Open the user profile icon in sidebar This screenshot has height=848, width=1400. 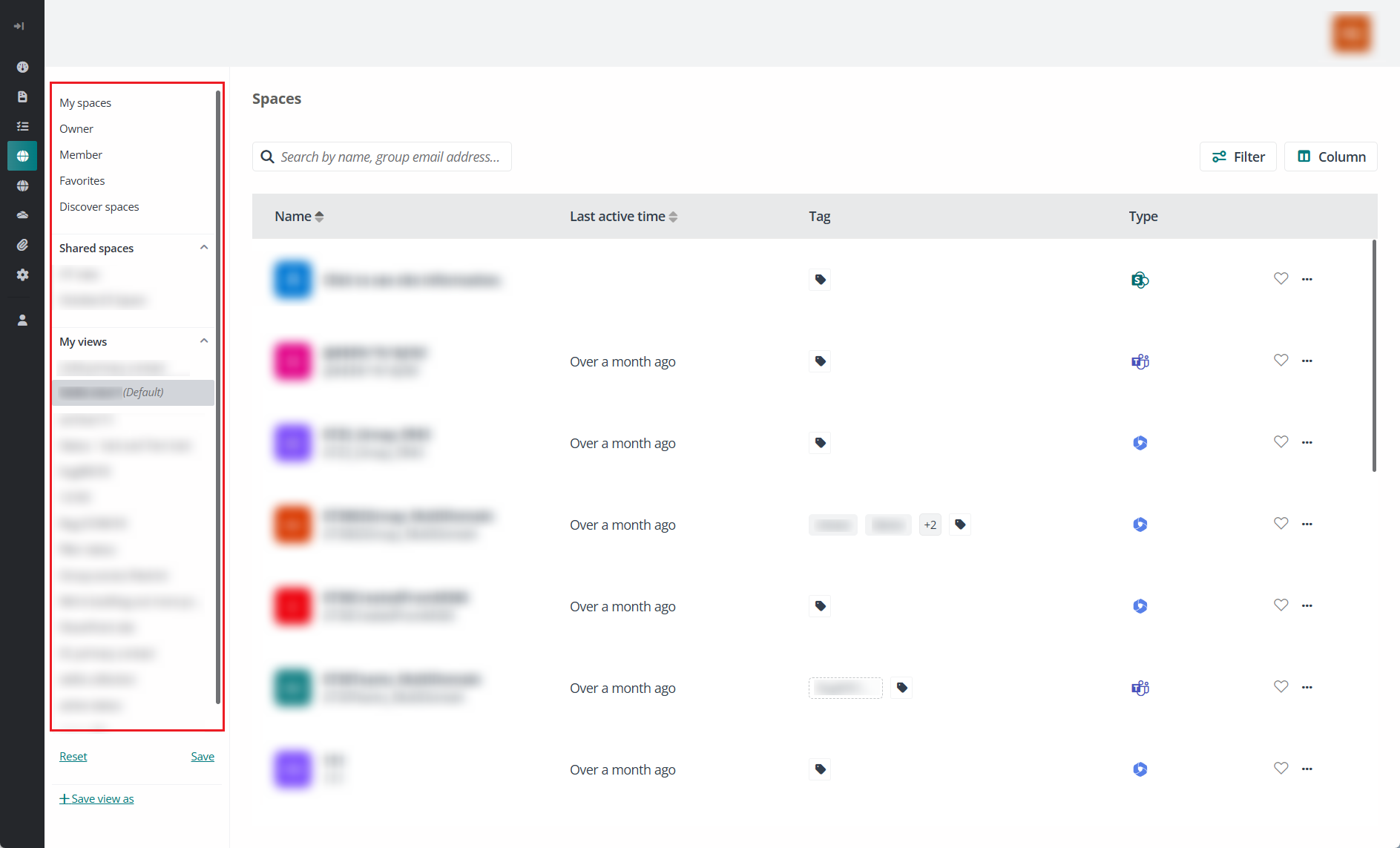point(22,321)
